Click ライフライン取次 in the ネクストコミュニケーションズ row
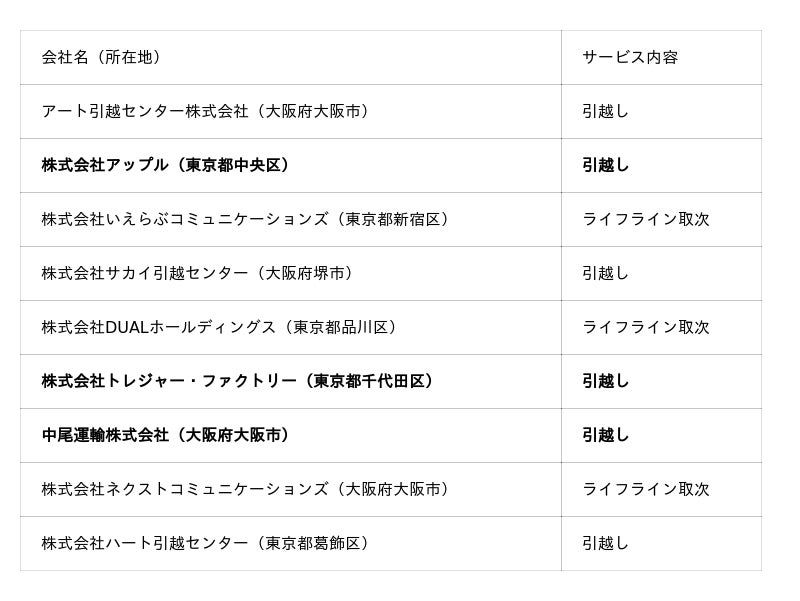Viewport: 800px width, 601px height. [x=645, y=490]
